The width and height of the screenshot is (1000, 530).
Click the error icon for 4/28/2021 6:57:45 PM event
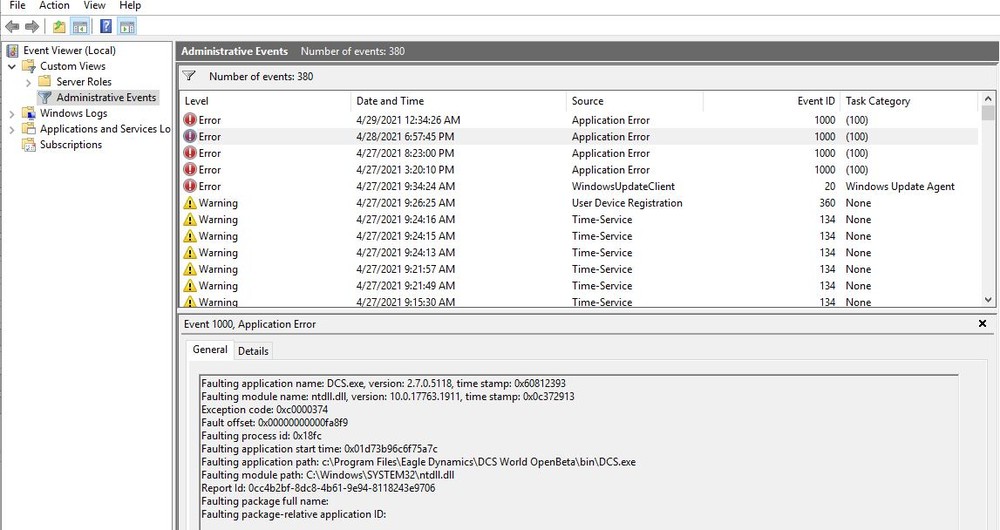click(x=190, y=136)
